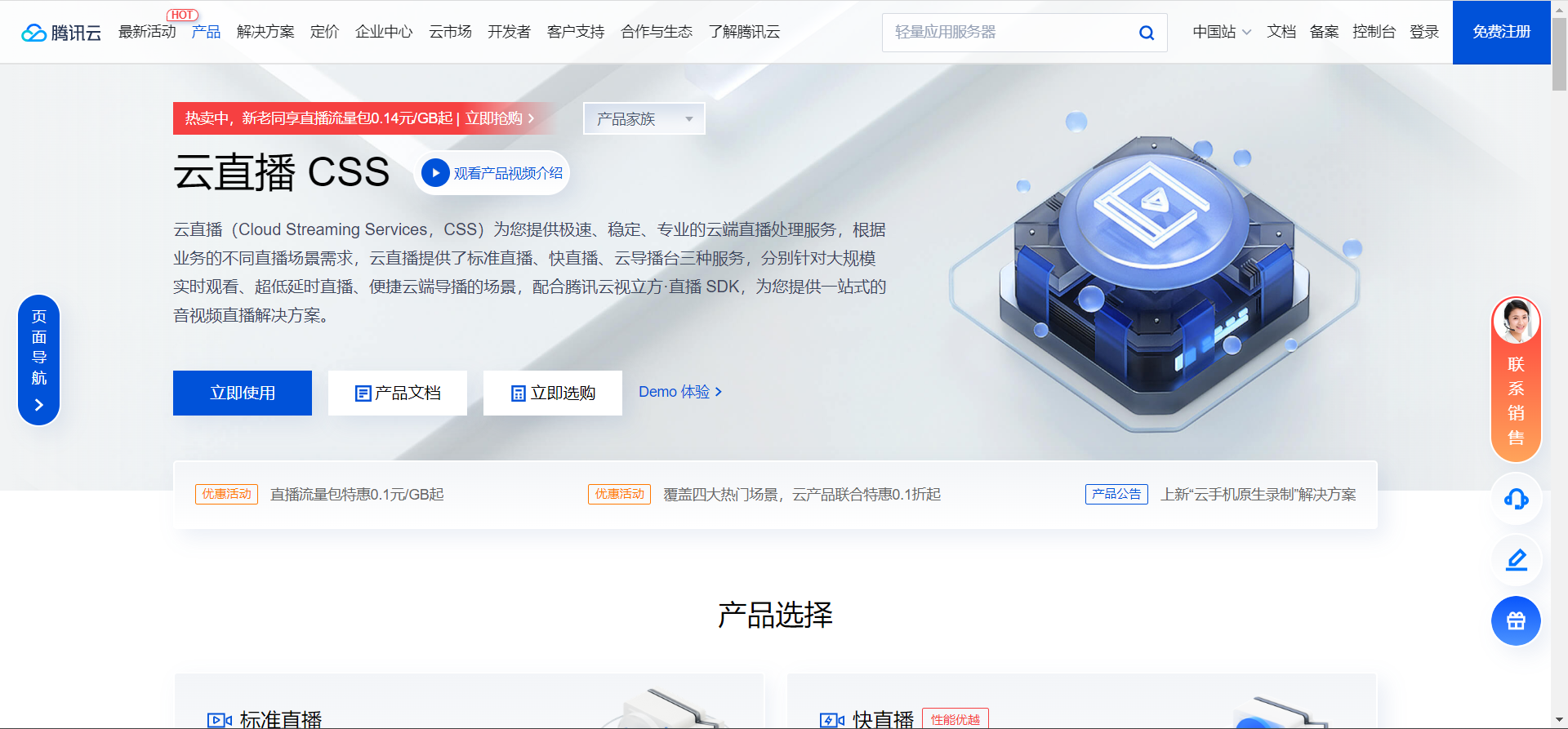This screenshot has width=1568, height=729.
Task: Click the 云直播 CSS heading
Action: click(x=282, y=172)
